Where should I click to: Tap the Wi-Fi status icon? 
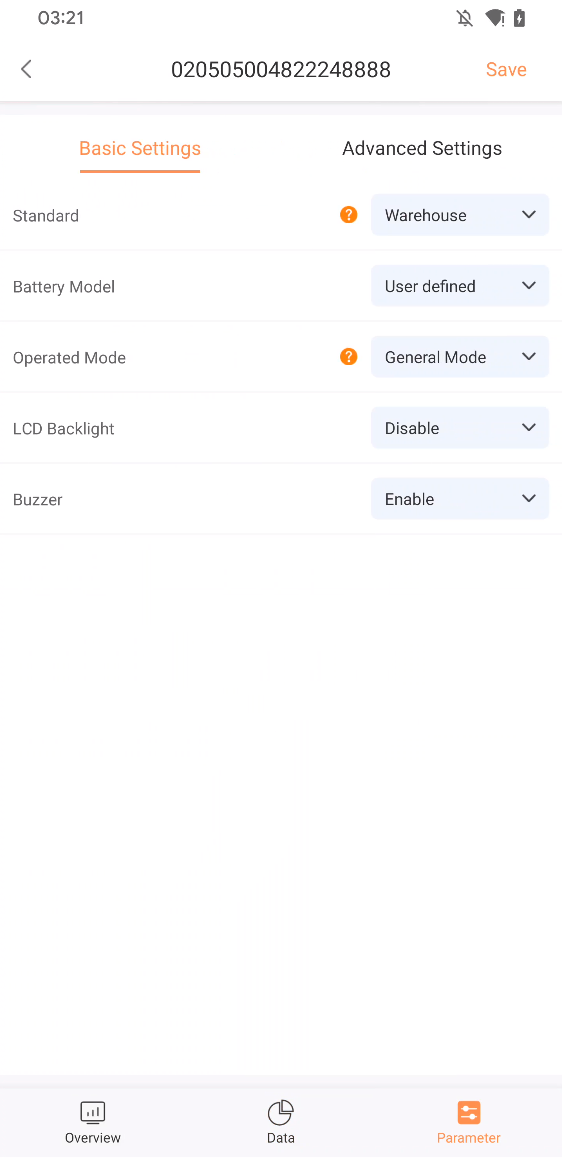(494, 18)
